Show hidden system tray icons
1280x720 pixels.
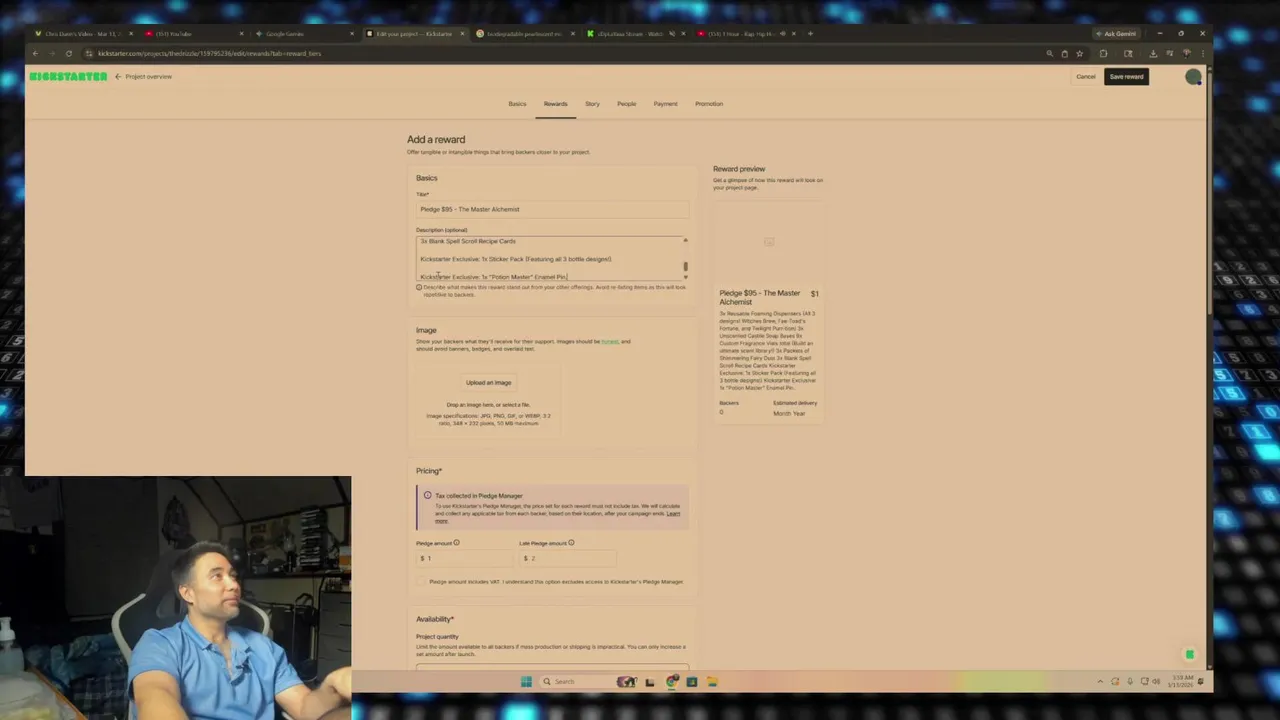(x=1100, y=682)
